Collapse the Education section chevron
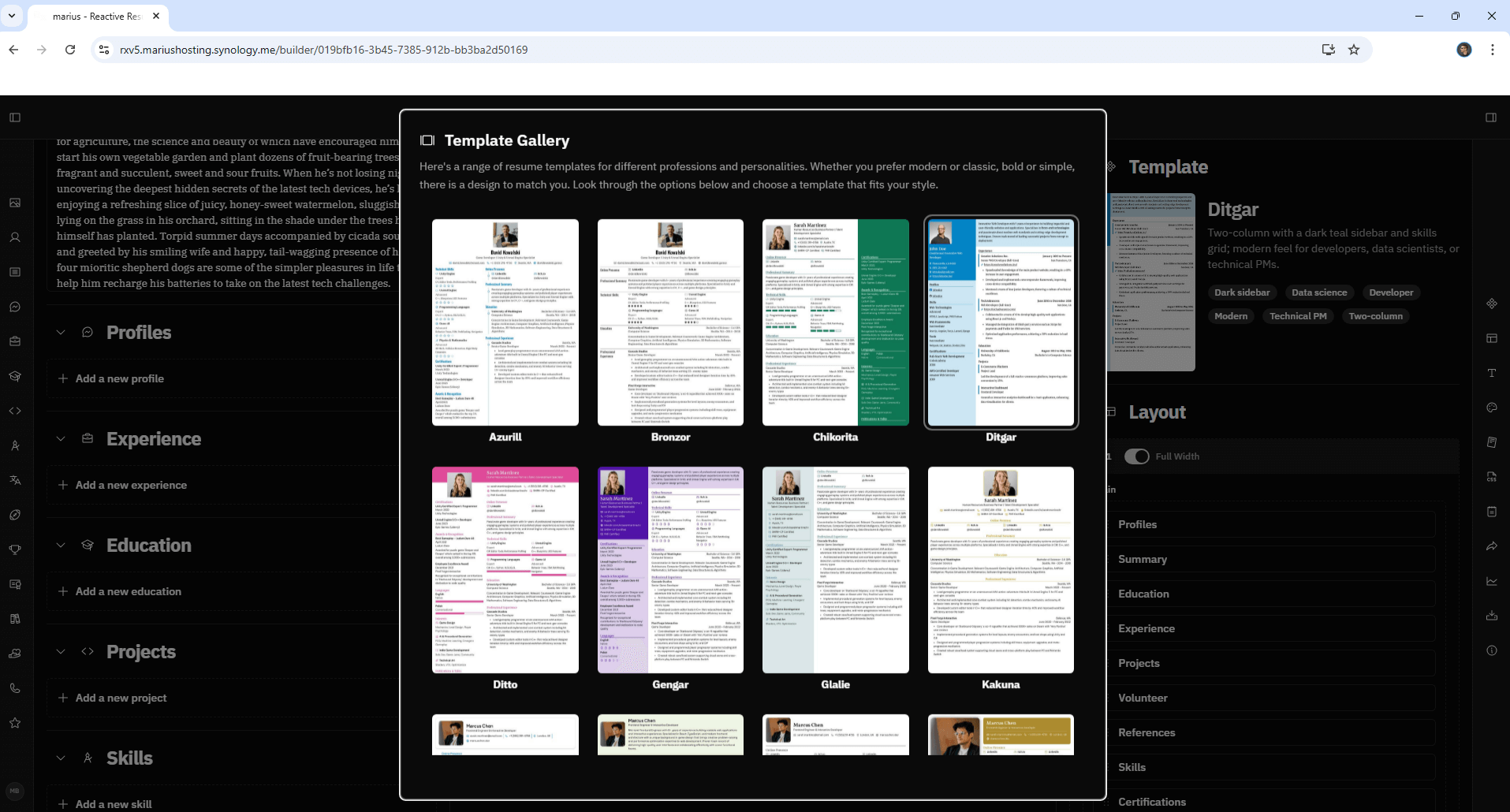This screenshot has height=812, width=1510. pos(61,546)
